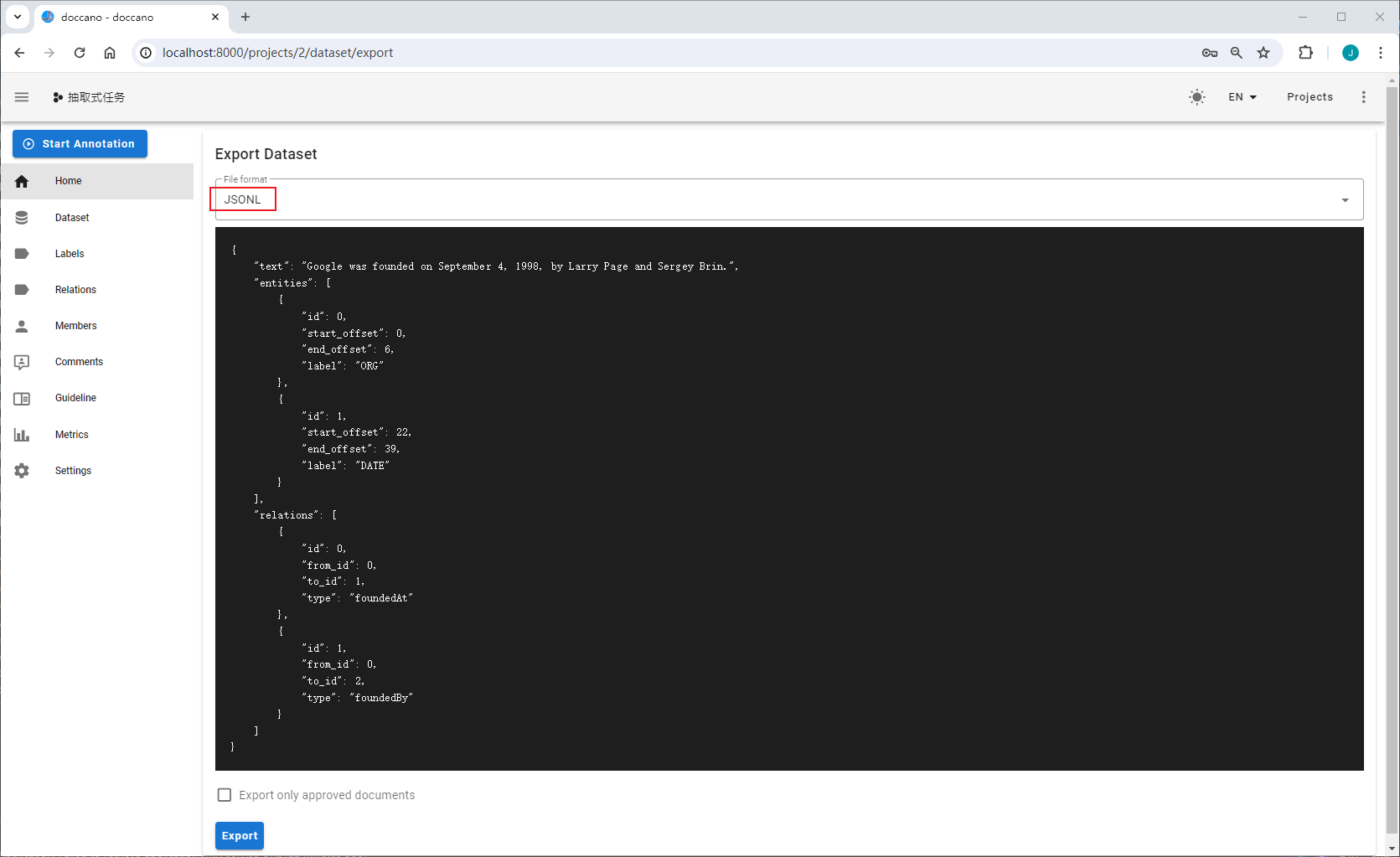Open the overflow menu with three dots
The height and width of the screenshot is (857, 1400).
coord(1363,96)
